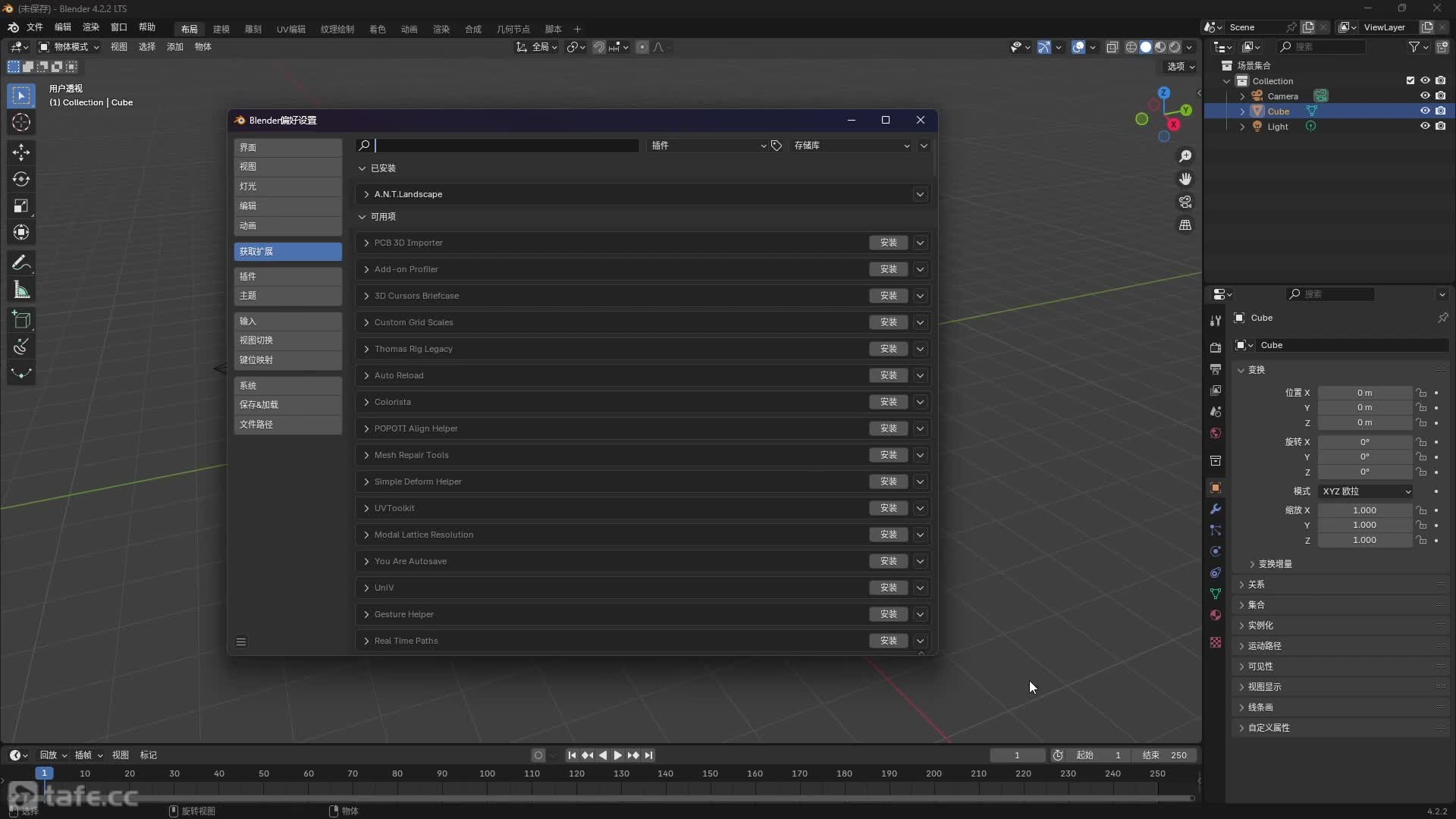The image size is (1456, 819).
Task: Open the 物体模式 mode dropdown
Action: (69, 47)
